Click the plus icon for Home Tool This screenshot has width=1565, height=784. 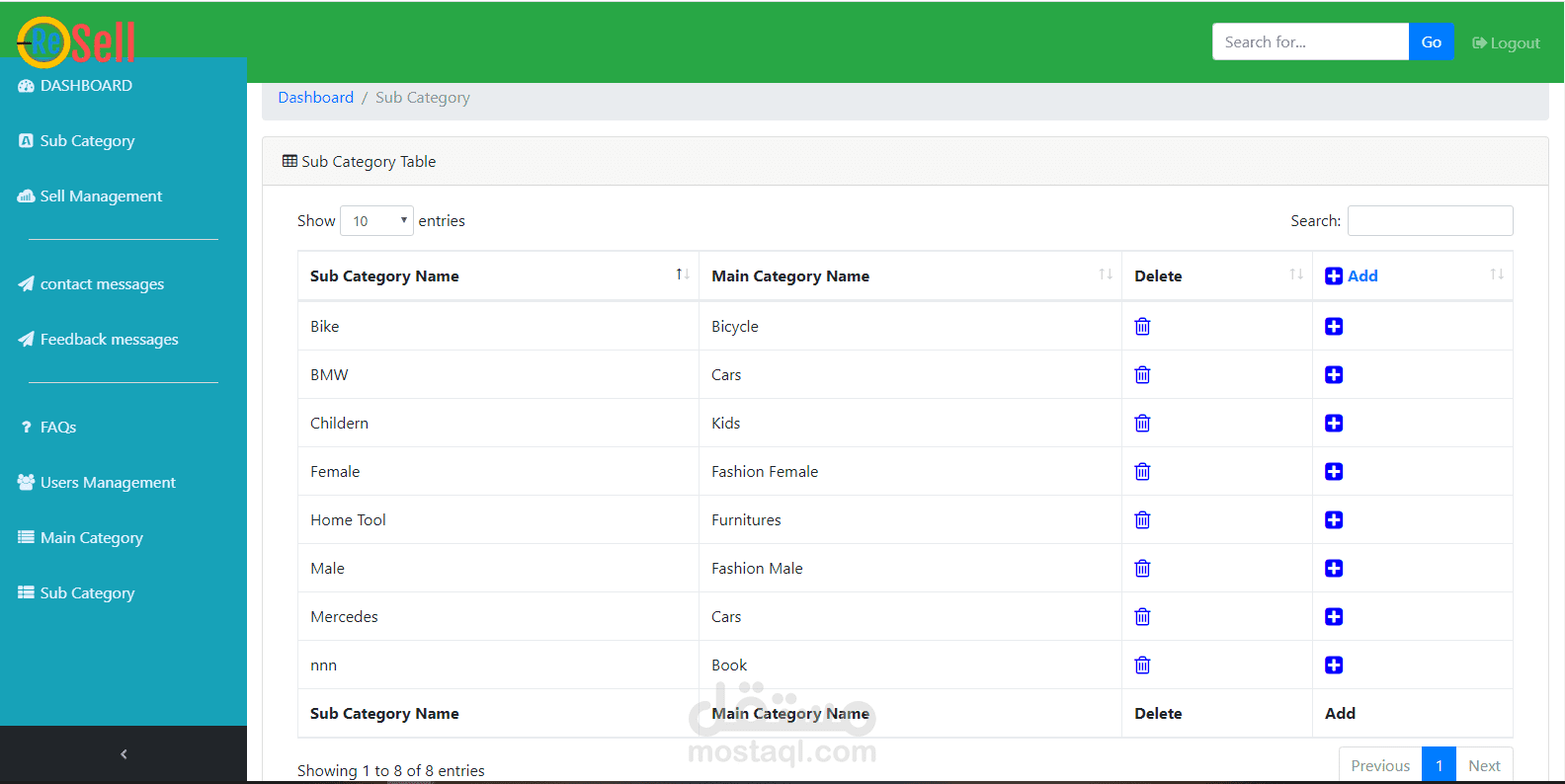[1334, 520]
